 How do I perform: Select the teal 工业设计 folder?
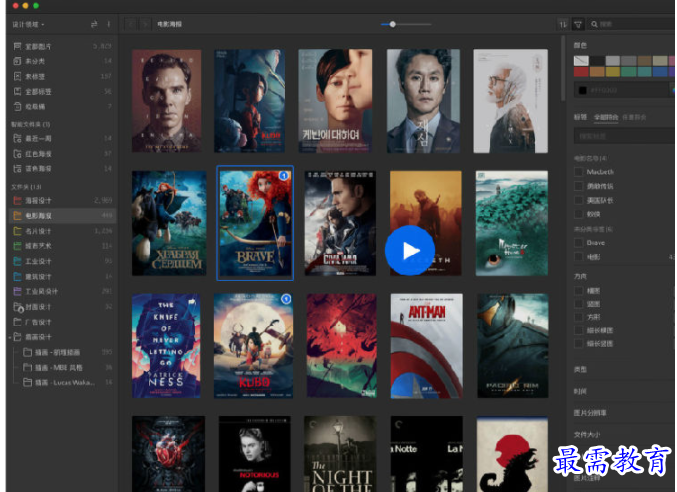pyautogui.click(x=62, y=261)
